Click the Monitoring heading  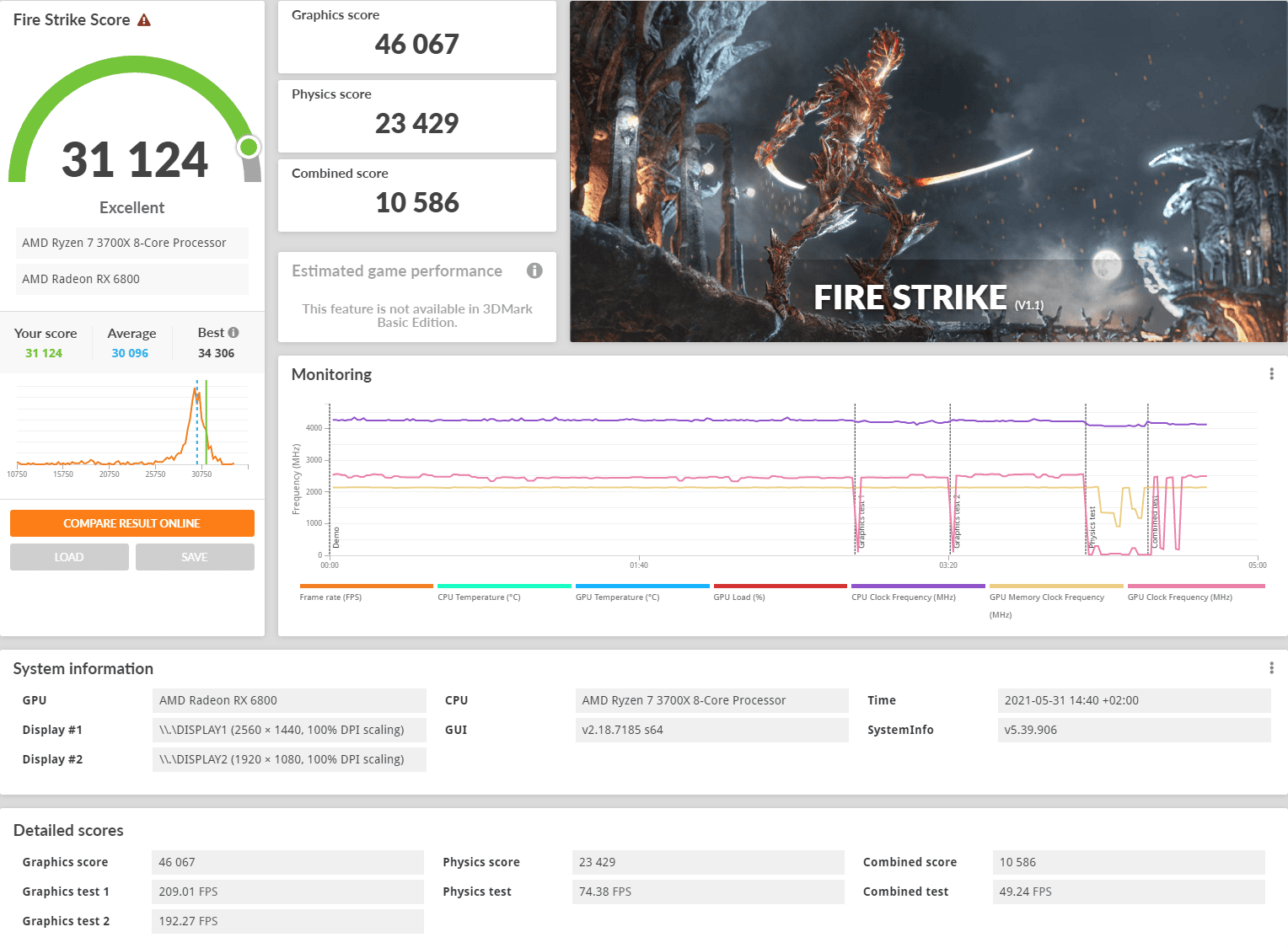click(x=331, y=375)
